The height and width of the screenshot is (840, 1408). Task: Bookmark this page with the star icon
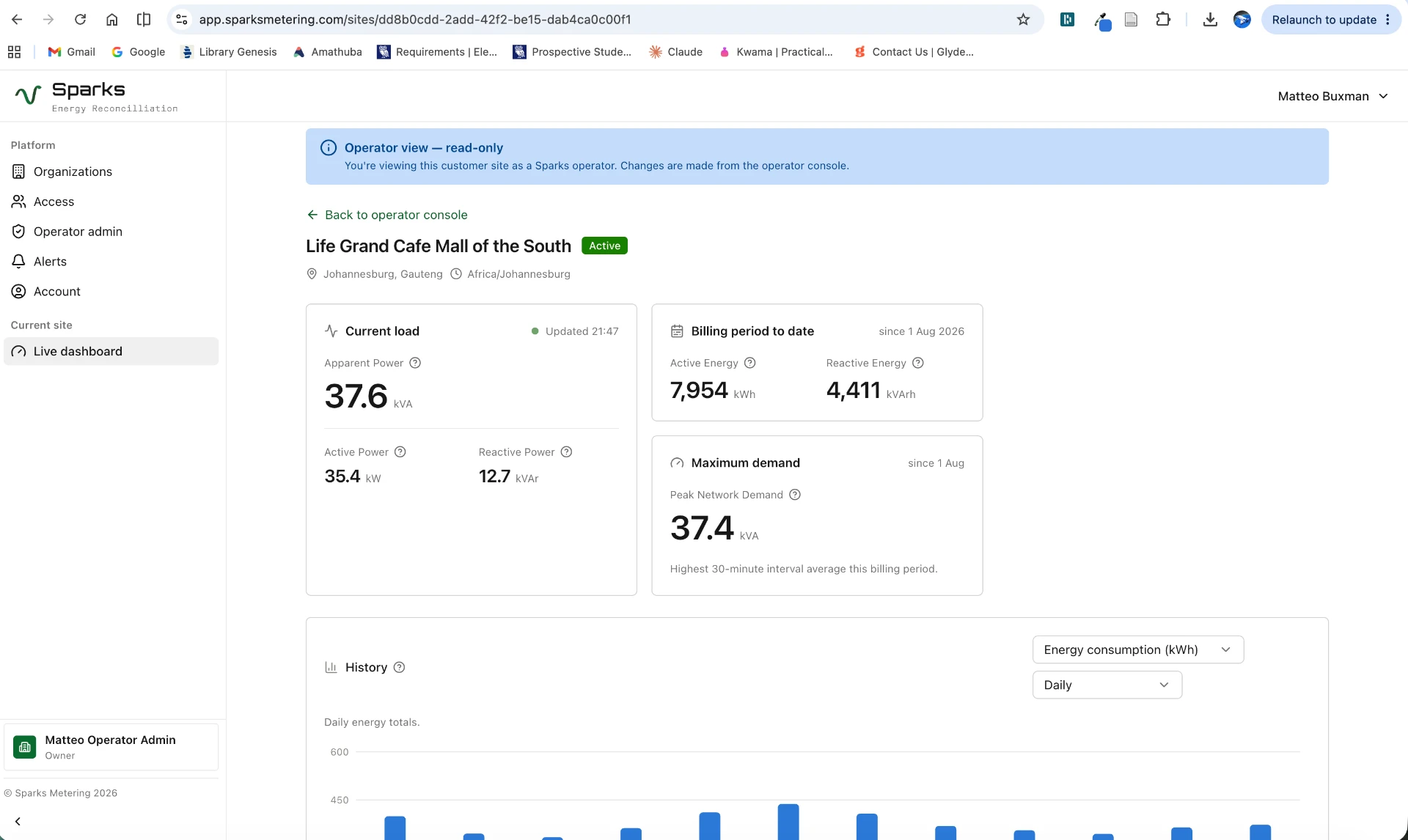pos(1023,20)
